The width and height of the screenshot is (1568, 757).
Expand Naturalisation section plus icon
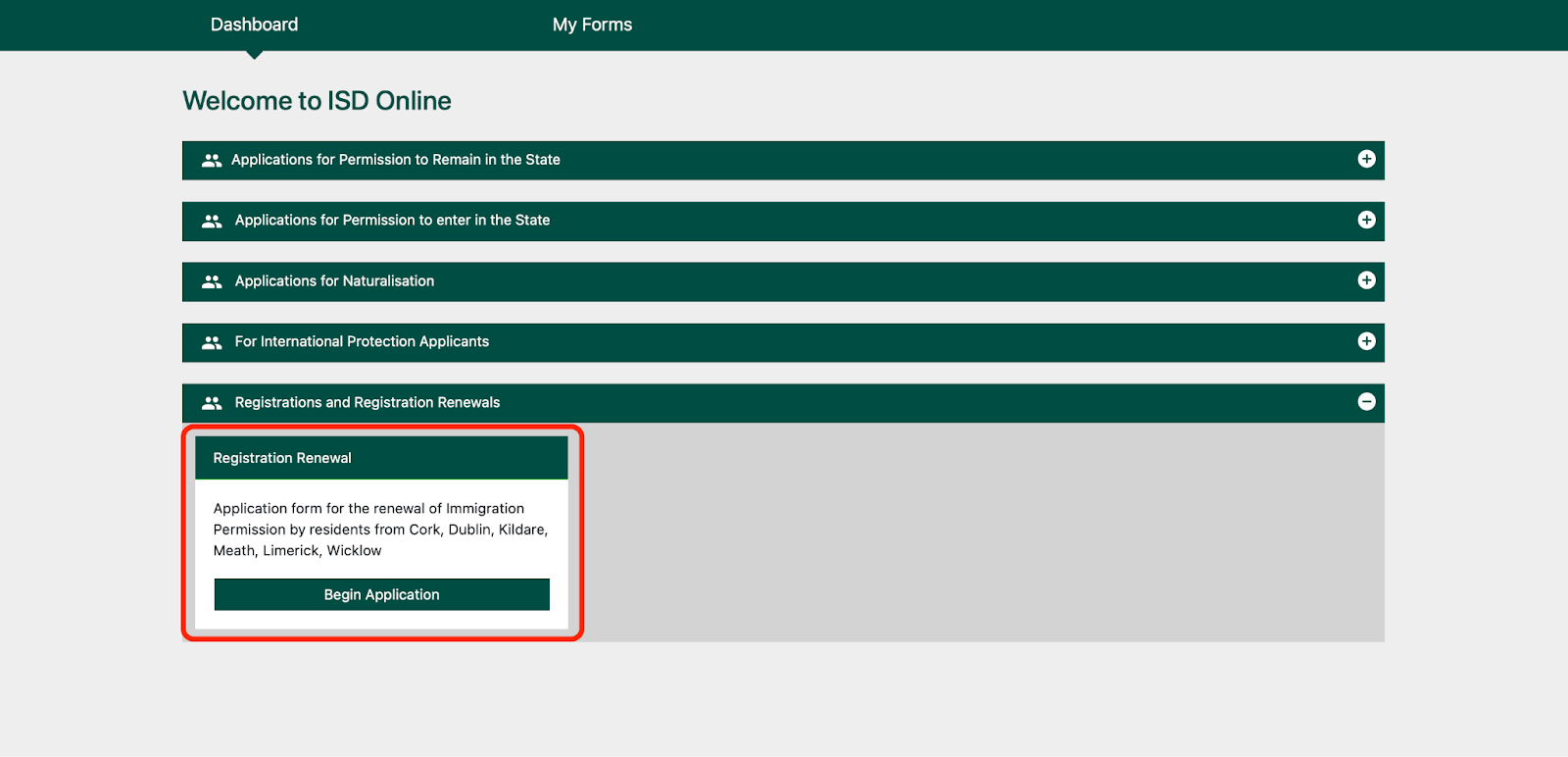(x=1366, y=280)
